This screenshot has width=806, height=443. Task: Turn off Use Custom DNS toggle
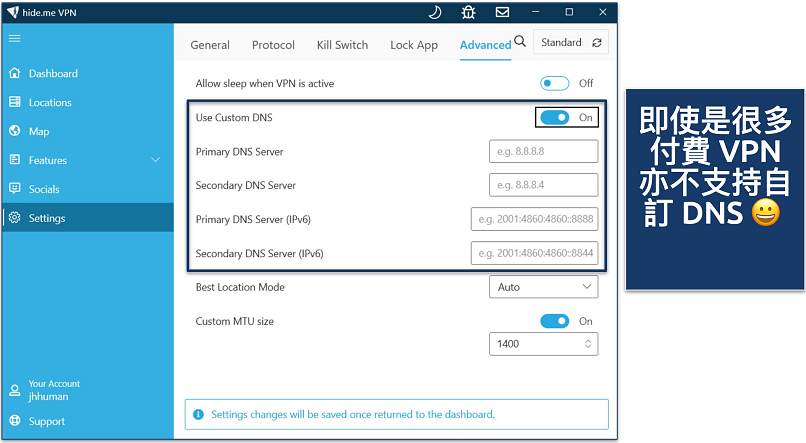click(x=554, y=117)
